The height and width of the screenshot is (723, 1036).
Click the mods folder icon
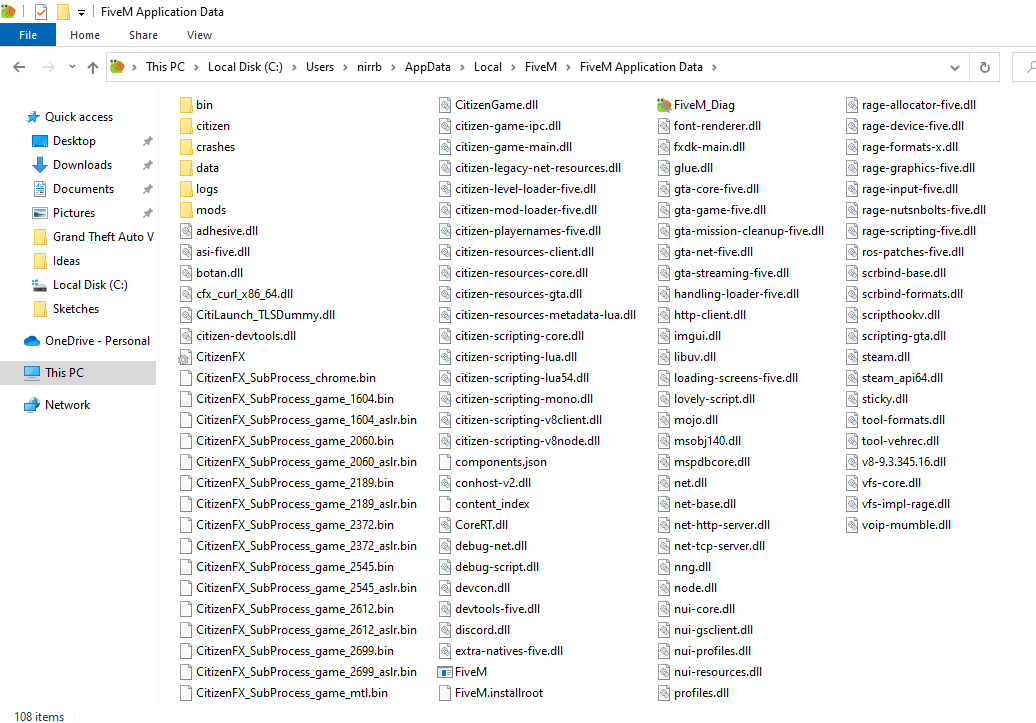[x=186, y=210]
